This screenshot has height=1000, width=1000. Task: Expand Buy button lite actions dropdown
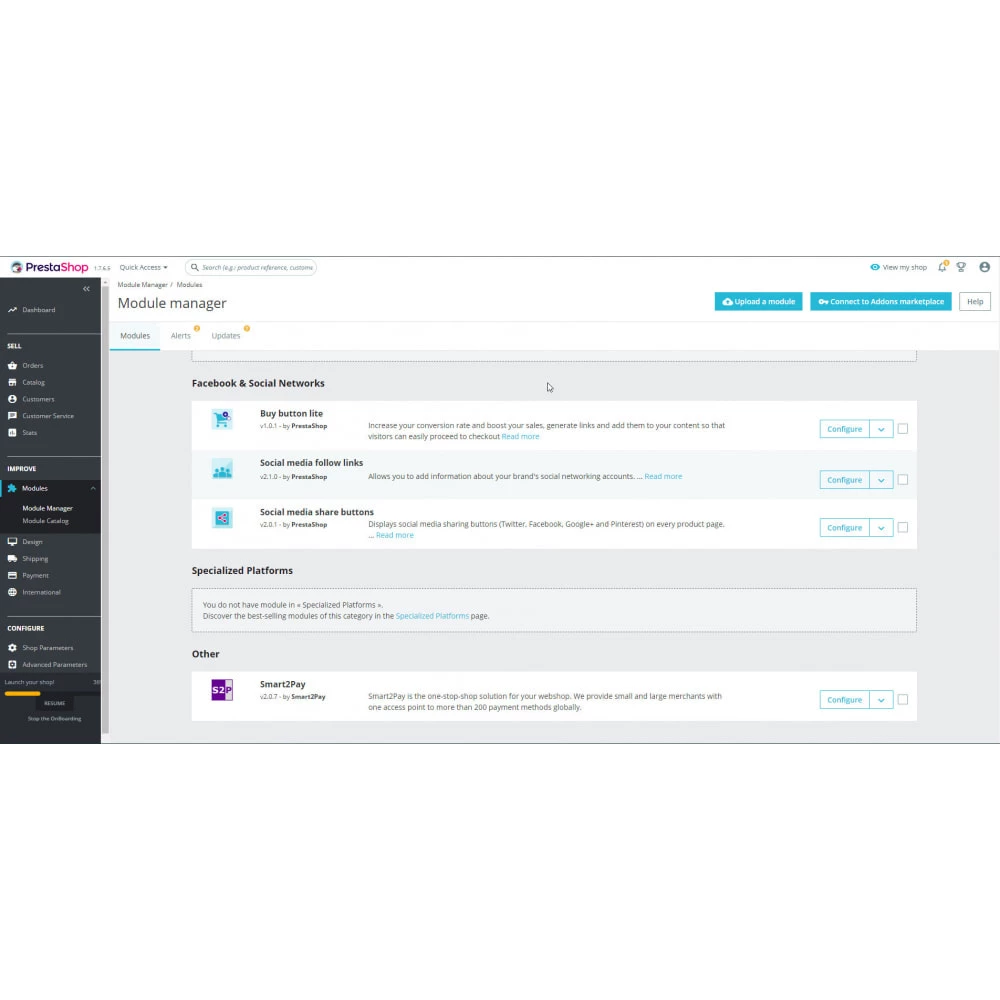(881, 429)
